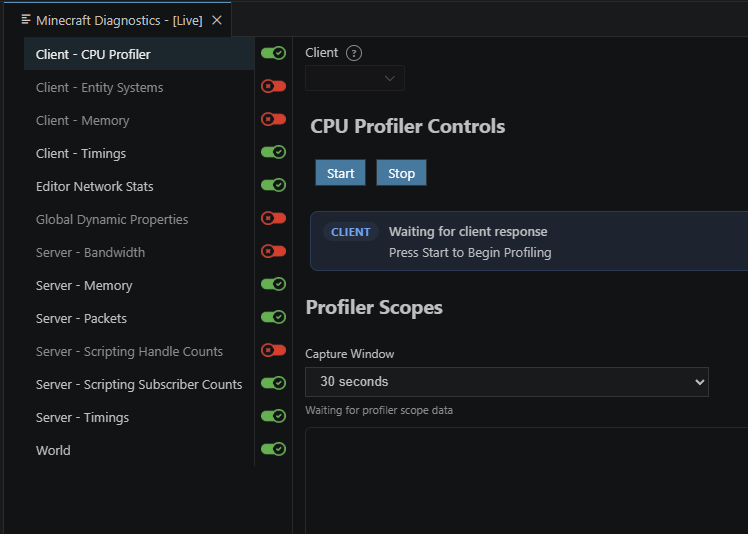Select Server - Scripting Handle Counts entry
This screenshot has width=748, height=534.
click(x=139, y=351)
